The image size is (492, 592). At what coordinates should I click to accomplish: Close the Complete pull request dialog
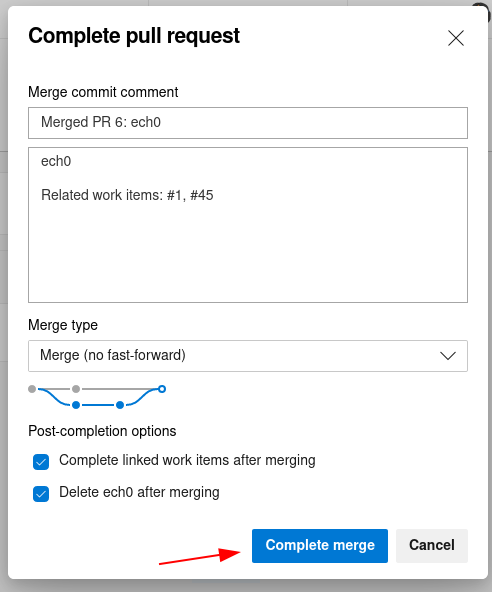click(x=456, y=38)
